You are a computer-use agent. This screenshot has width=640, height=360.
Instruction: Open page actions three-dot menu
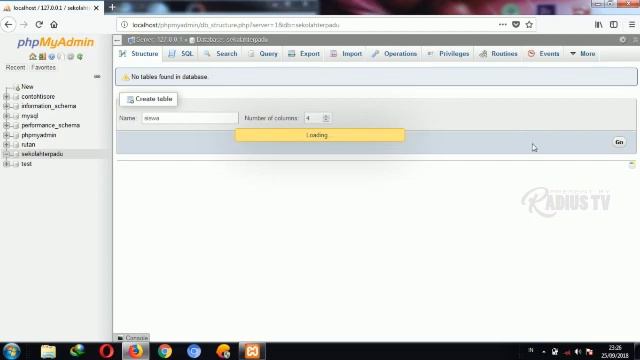click(x=503, y=24)
